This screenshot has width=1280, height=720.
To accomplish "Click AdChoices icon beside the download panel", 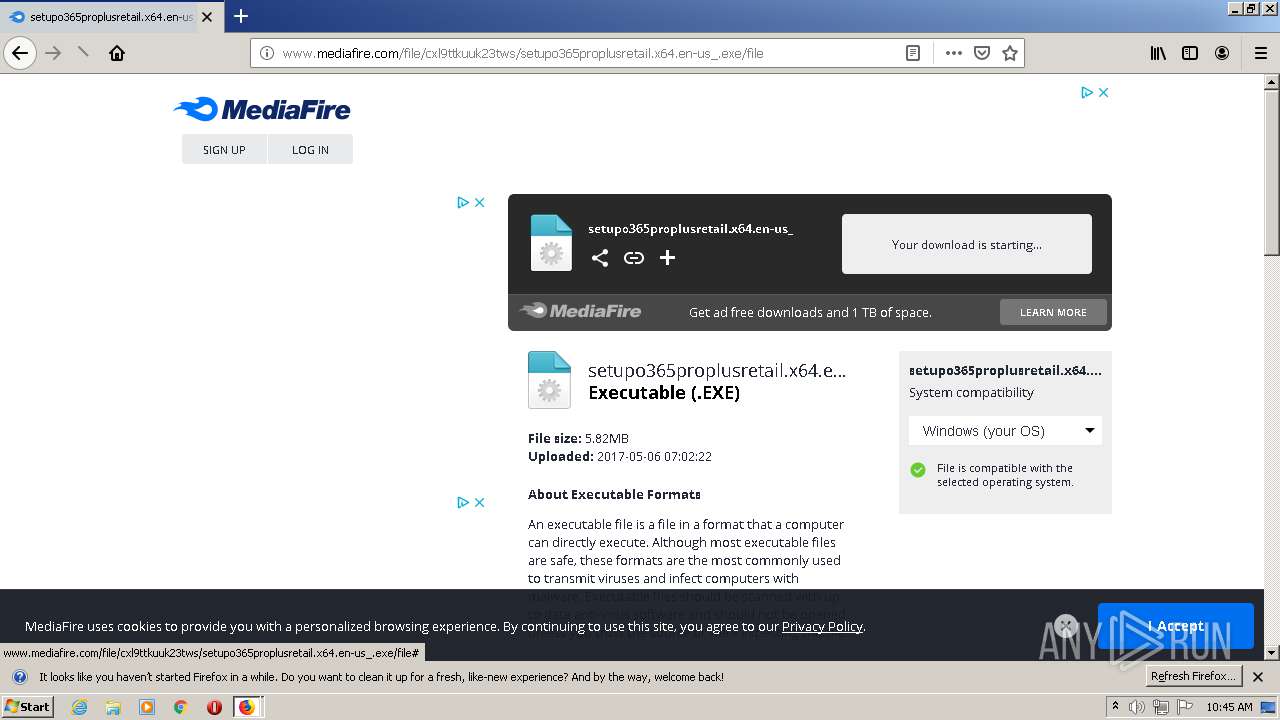I will [x=463, y=202].
